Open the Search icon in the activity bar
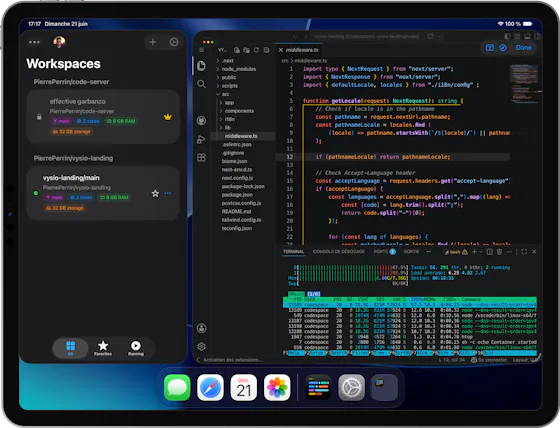The image size is (560, 428). (201, 84)
